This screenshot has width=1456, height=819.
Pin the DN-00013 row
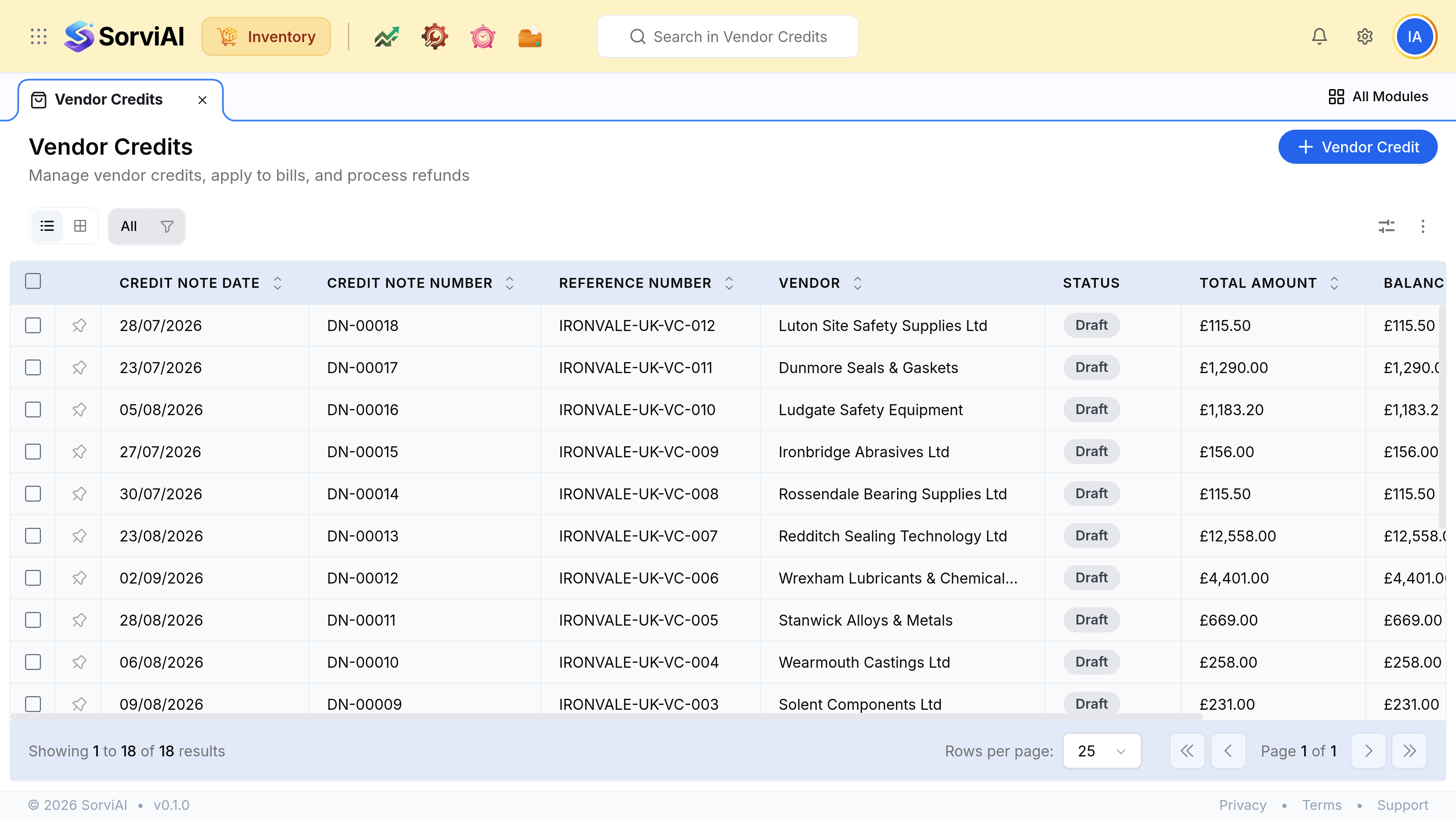point(79,536)
